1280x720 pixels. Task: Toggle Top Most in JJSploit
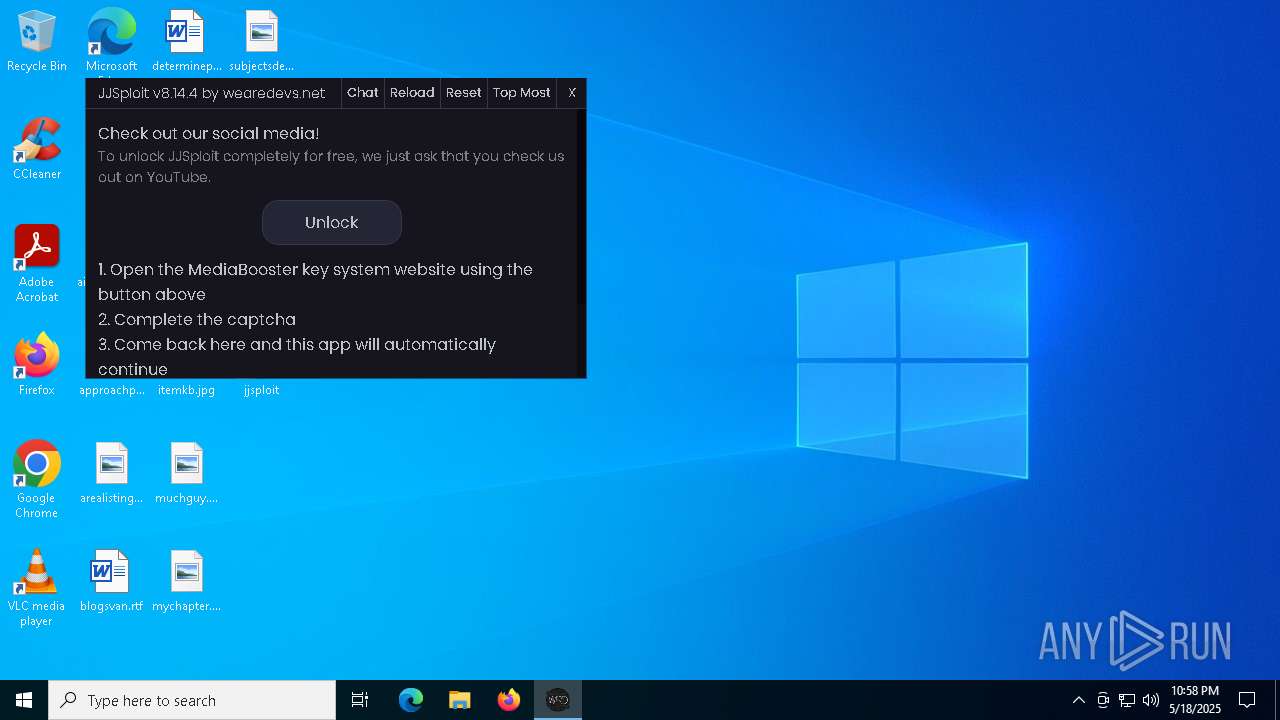point(521,93)
